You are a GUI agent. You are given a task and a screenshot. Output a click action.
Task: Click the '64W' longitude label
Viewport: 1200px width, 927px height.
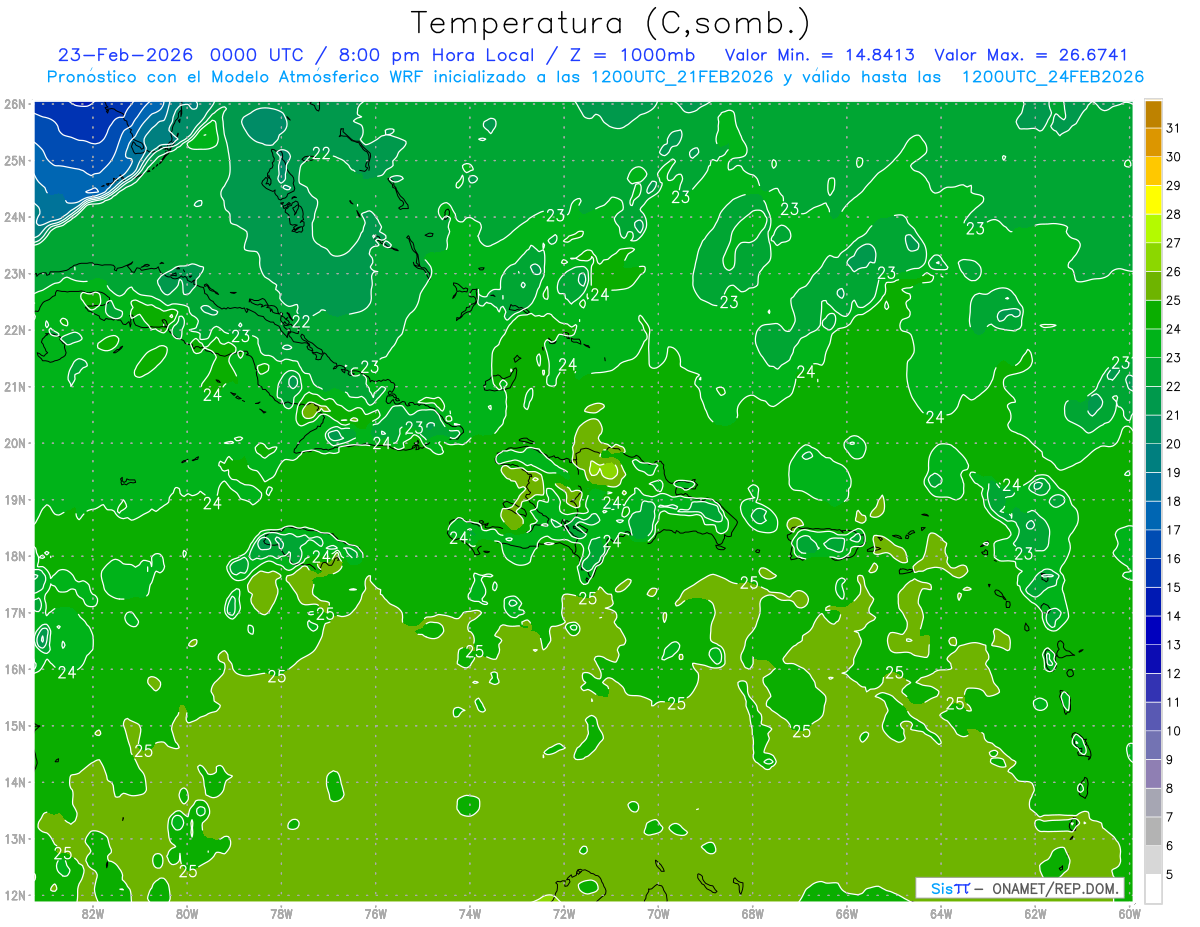[941, 913]
